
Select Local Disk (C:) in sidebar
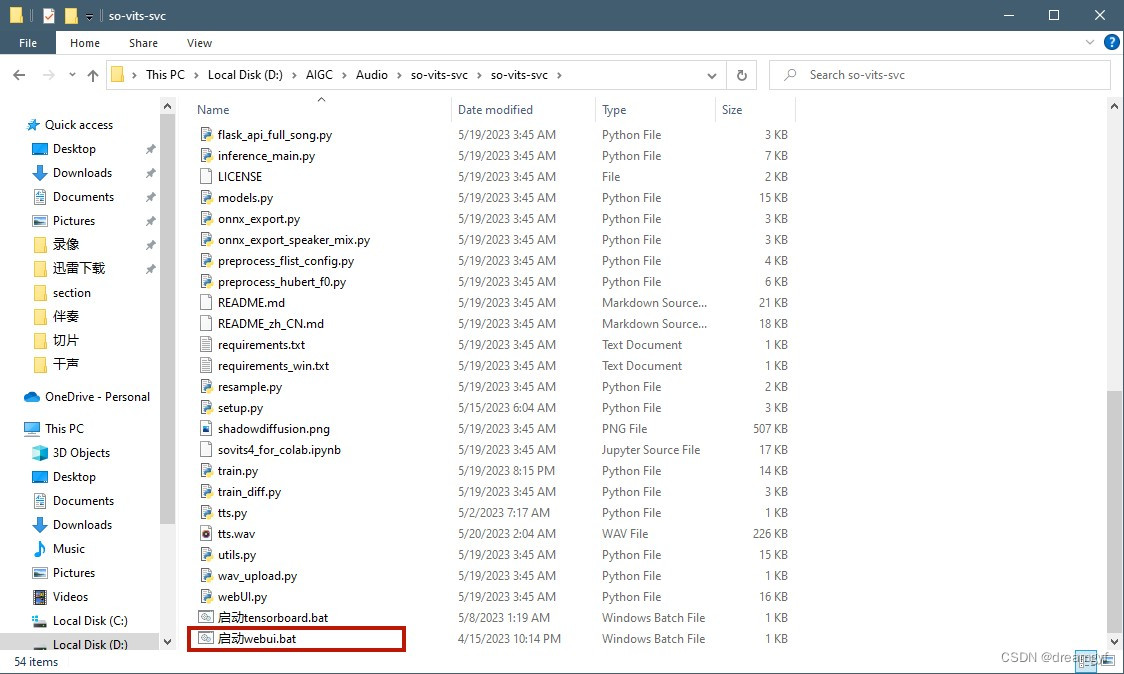click(90, 620)
